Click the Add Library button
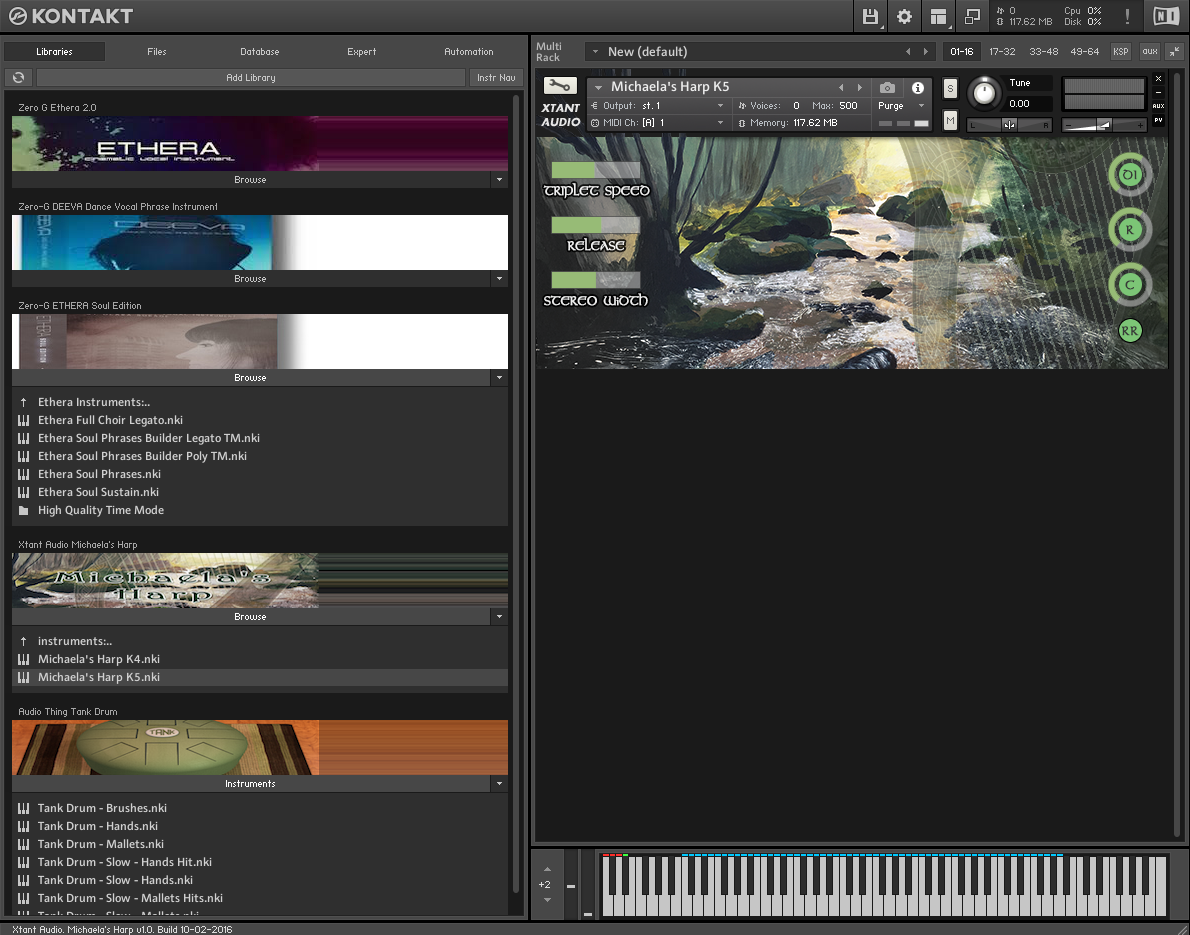This screenshot has width=1190, height=935. [250, 77]
